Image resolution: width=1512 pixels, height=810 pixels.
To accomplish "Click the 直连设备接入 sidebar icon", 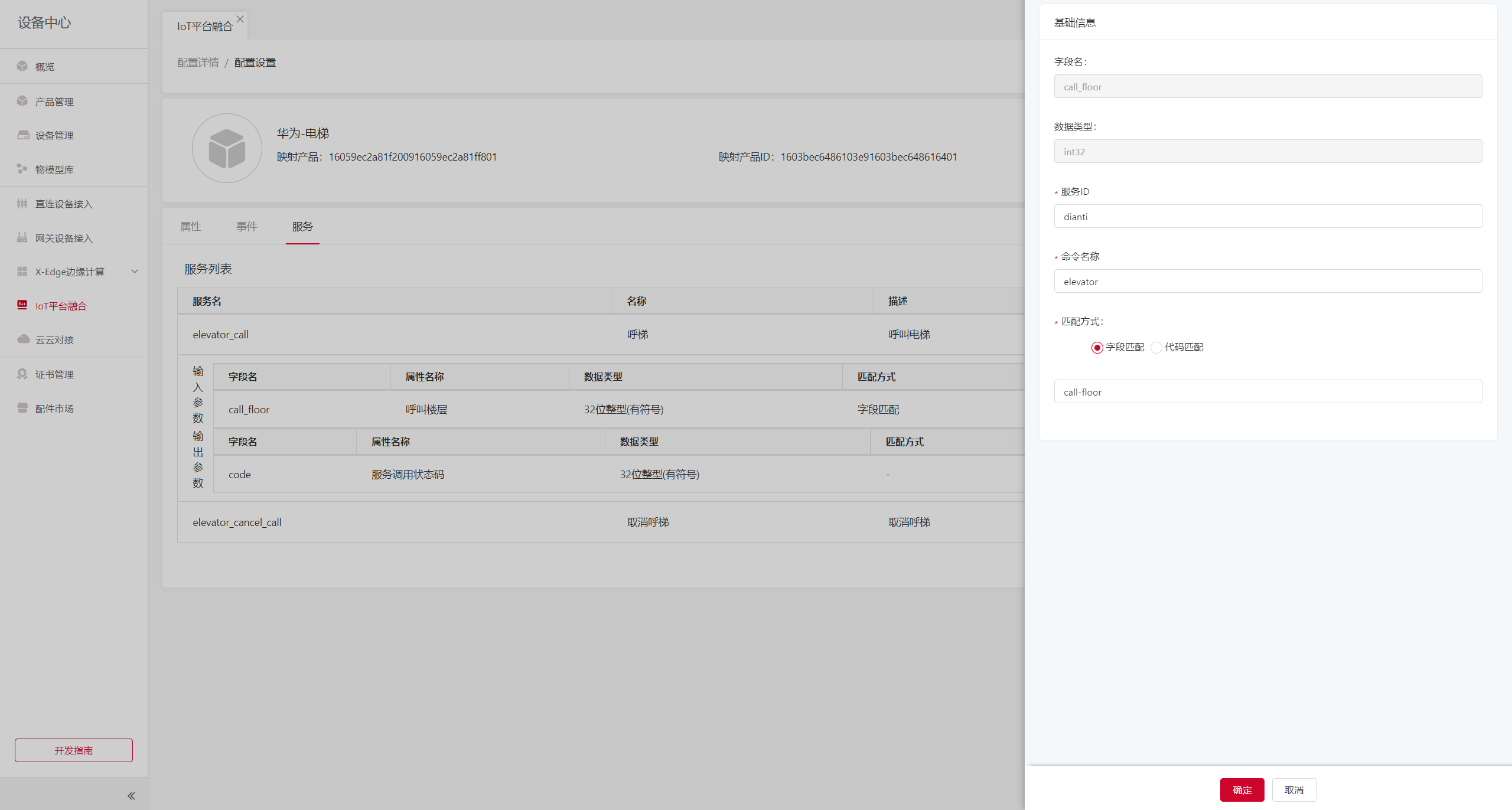I will pyautogui.click(x=22, y=204).
